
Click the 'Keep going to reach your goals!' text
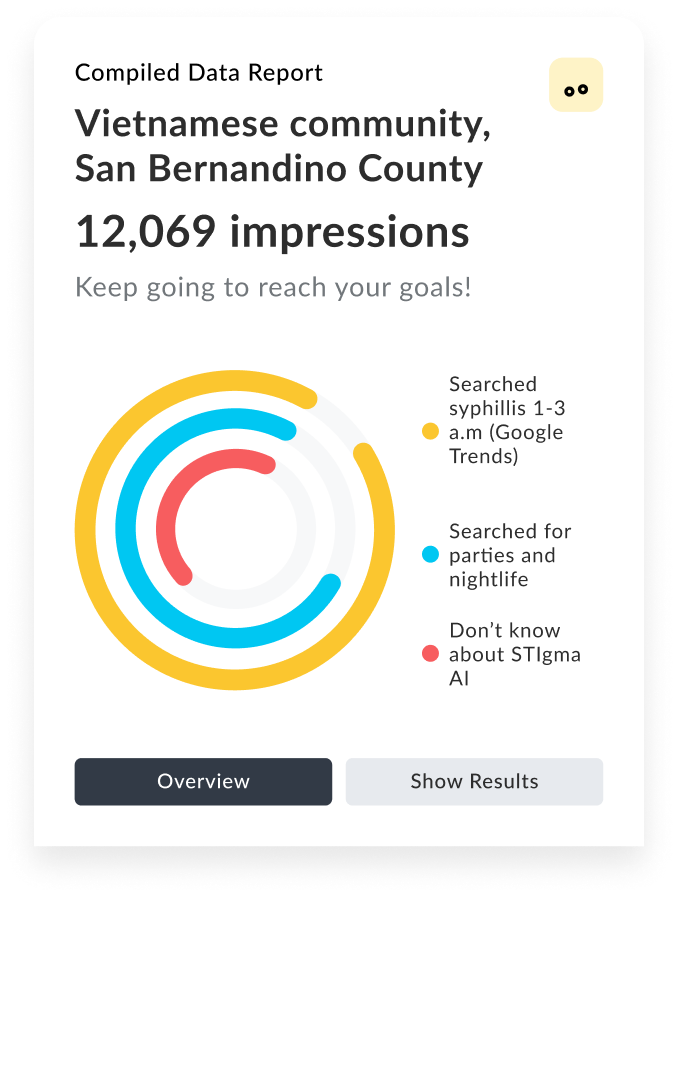[273, 288]
